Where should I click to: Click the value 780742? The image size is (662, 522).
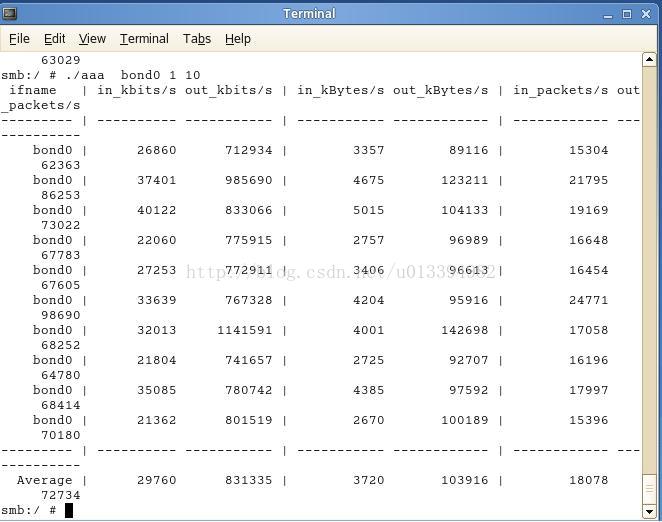click(x=248, y=390)
